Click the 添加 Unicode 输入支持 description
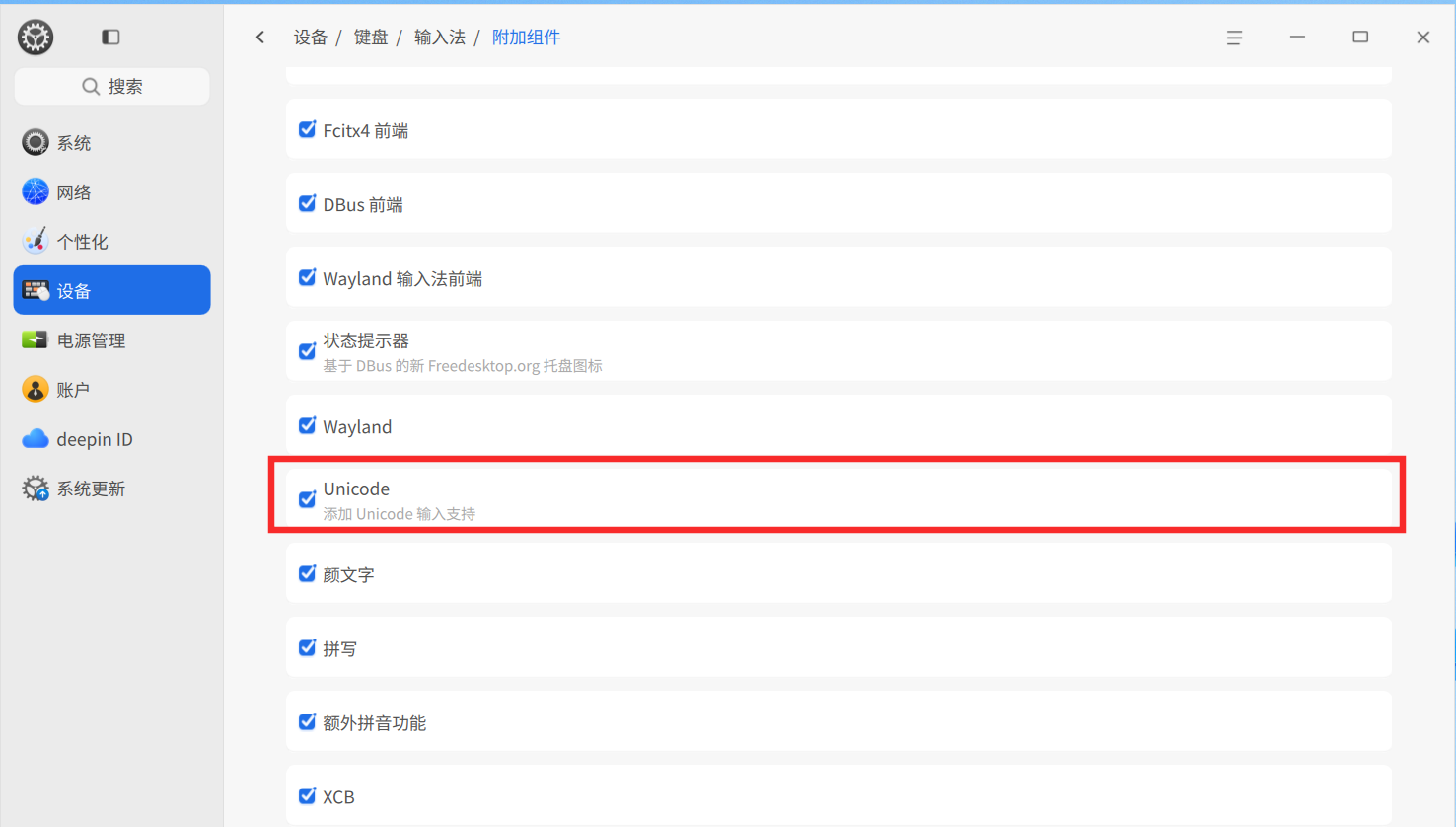The width and height of the screenshot is (1456, 827). click(400, 514)
